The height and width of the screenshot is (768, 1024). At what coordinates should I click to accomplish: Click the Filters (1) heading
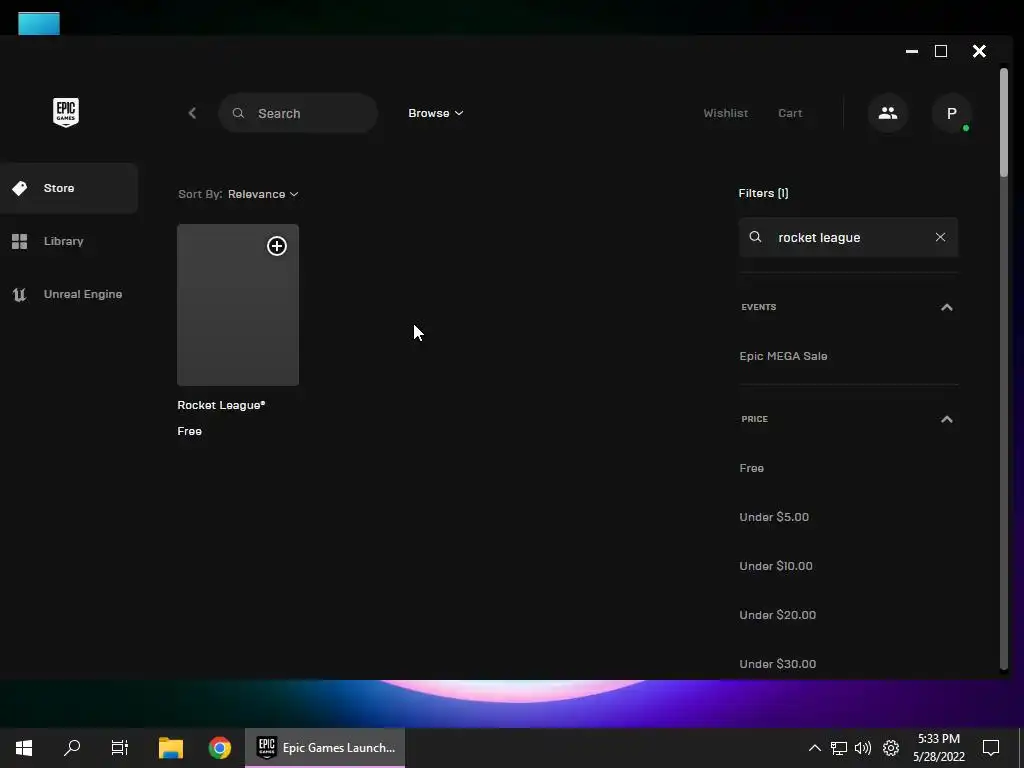pyautogui.click(x=763, y=193)
